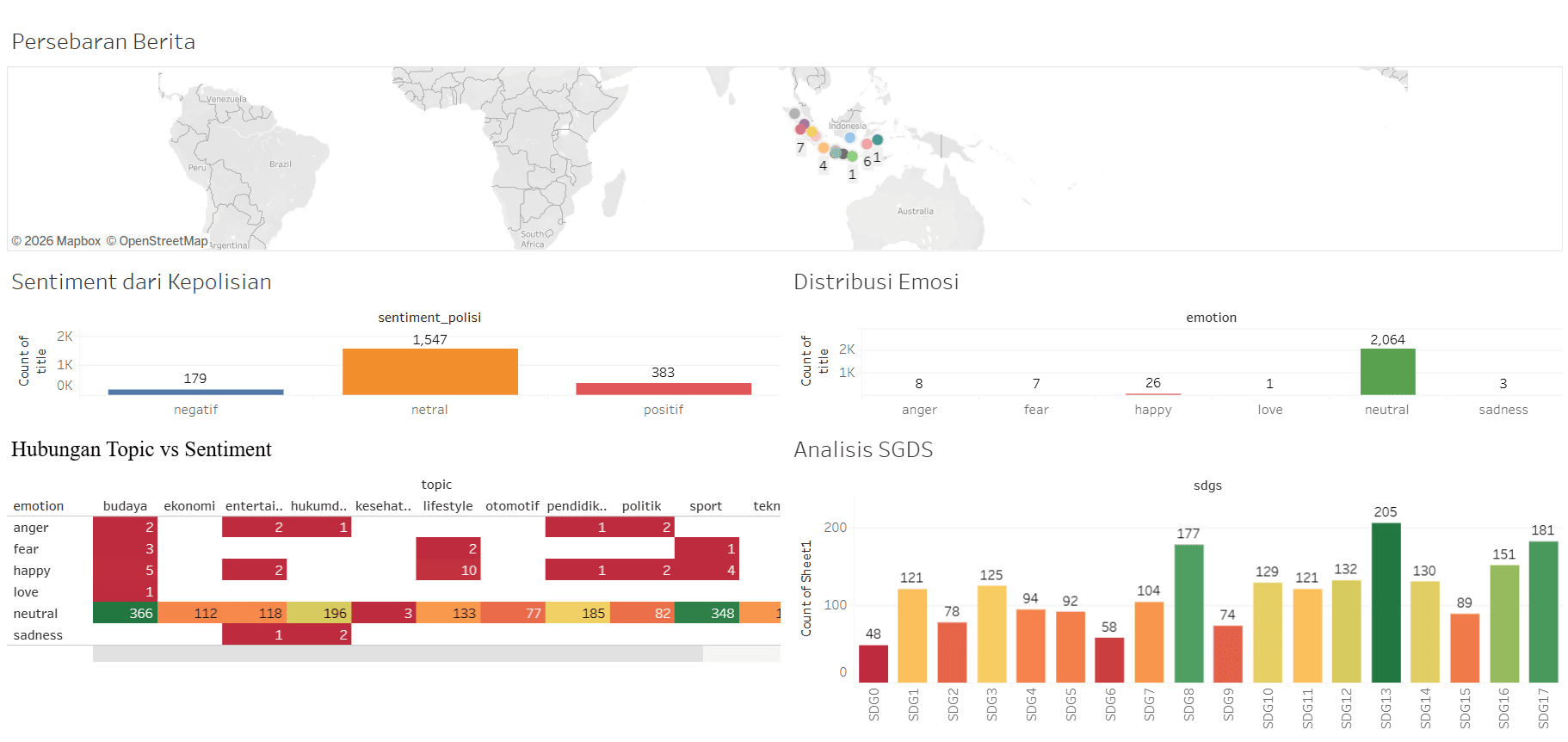Click the SDG1 bar valued 121
The height and width of the screenshot is (742, 1568).
tap(912, 635)
